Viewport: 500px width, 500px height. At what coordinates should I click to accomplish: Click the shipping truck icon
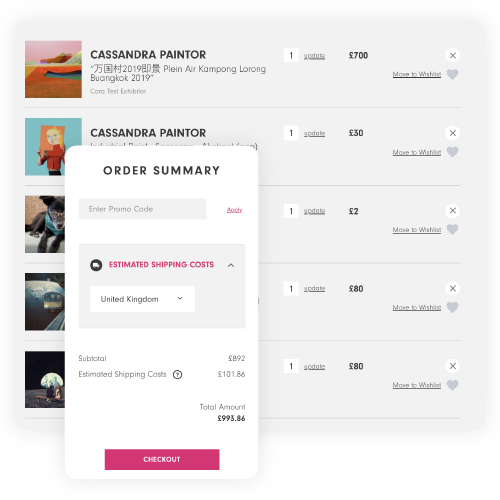[x=96, y=265]
